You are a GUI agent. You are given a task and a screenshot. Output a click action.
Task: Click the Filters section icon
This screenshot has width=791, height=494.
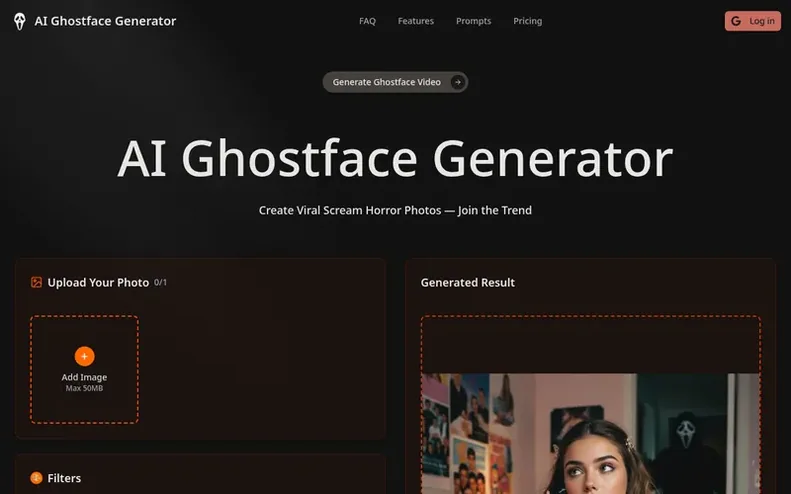pyautogui.click(x=36, y=477)
